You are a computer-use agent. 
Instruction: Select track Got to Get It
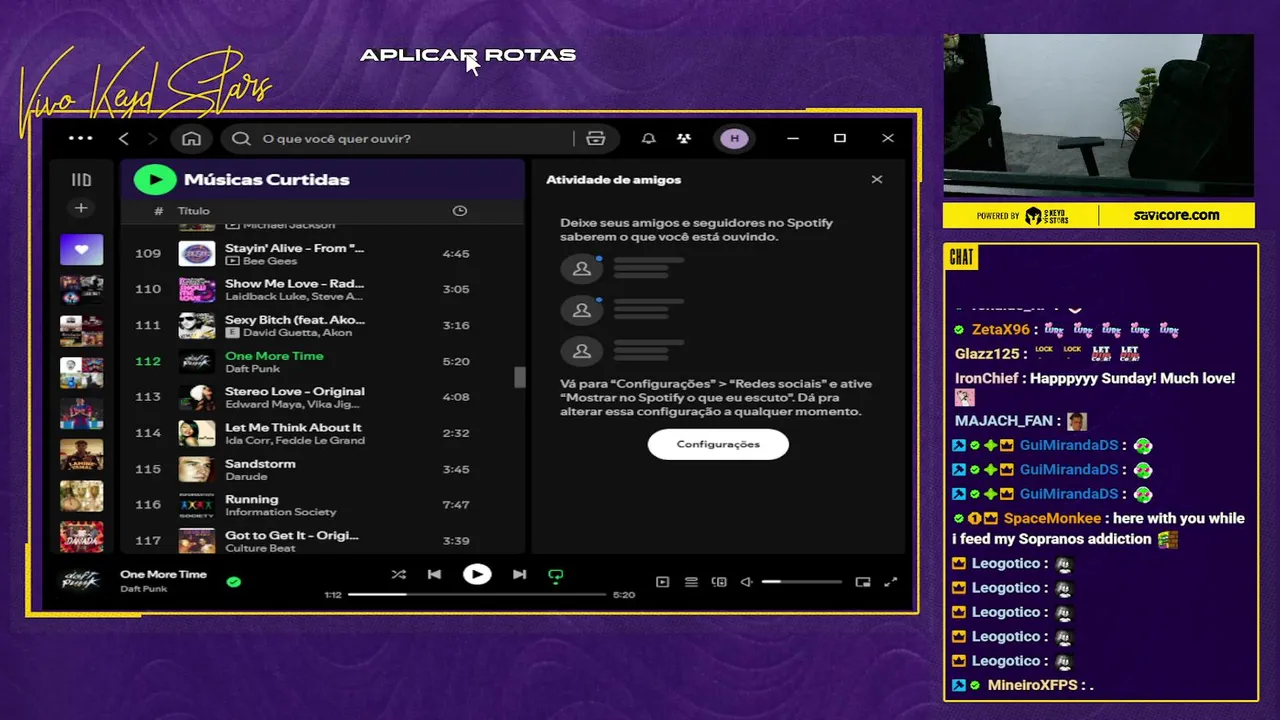320,540
